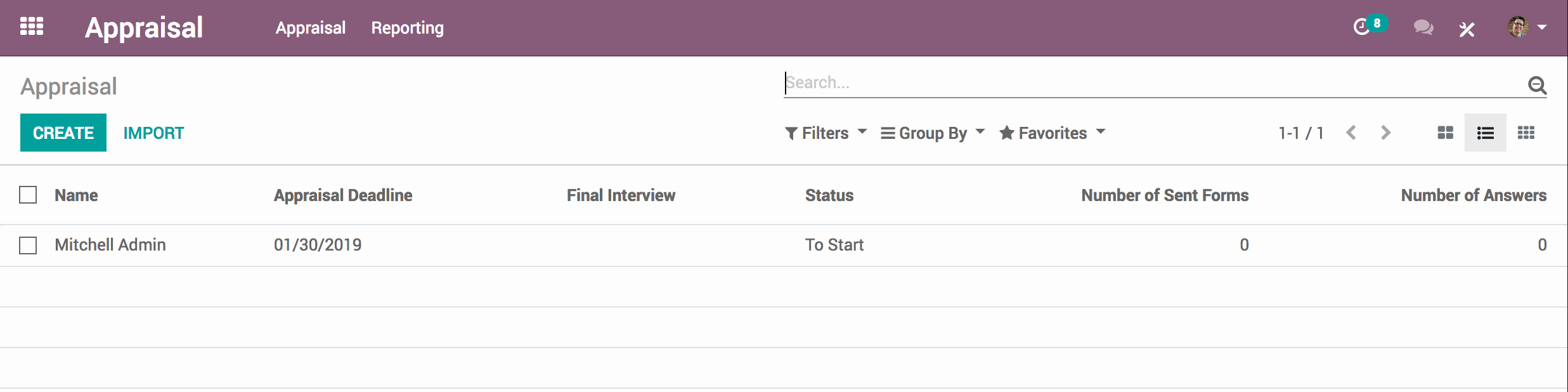Click the search magnifier icon
The image size is (1568, 392).
pos(1537,84)
